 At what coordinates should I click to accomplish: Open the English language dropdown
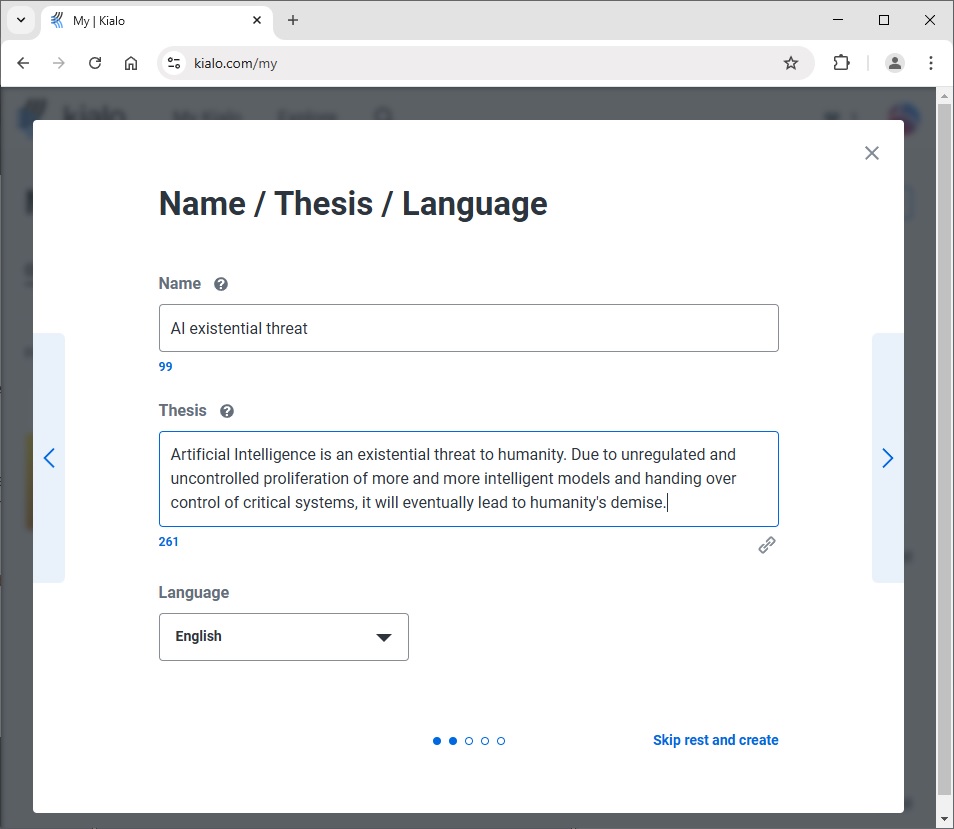coord(284,637)
